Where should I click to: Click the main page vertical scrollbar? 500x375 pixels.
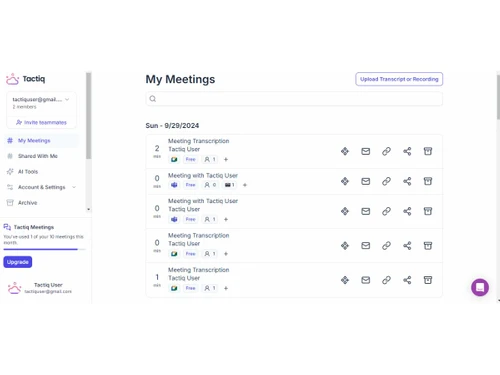click(x=498, y=97)
